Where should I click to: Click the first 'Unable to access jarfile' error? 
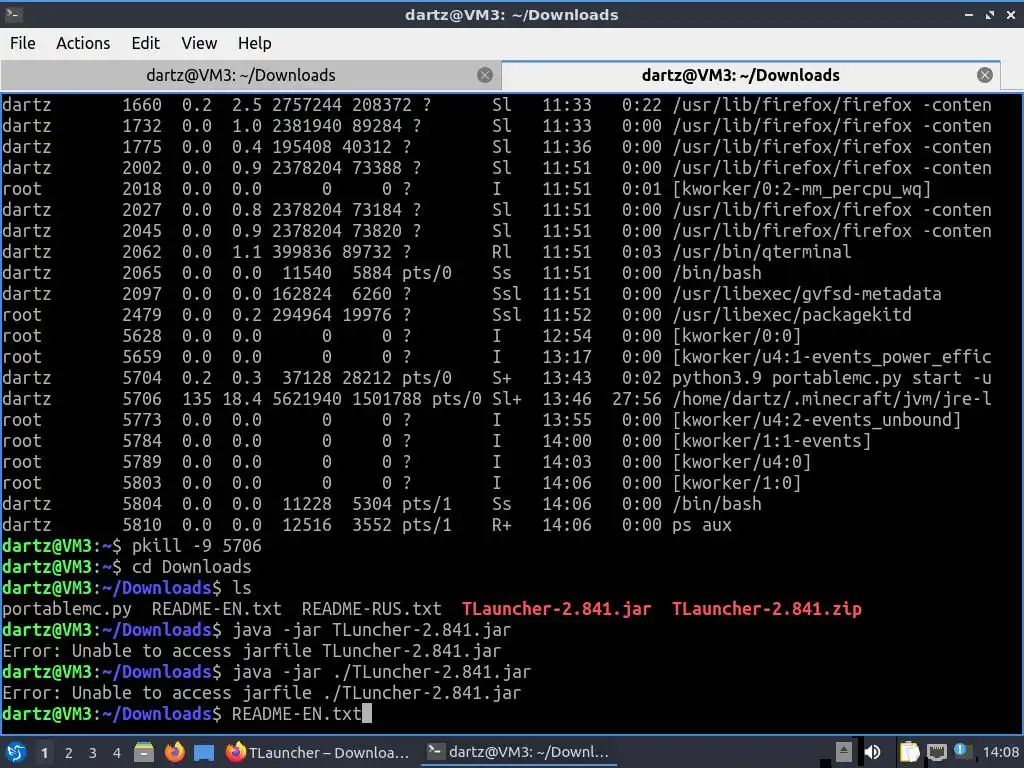(251, 651)
